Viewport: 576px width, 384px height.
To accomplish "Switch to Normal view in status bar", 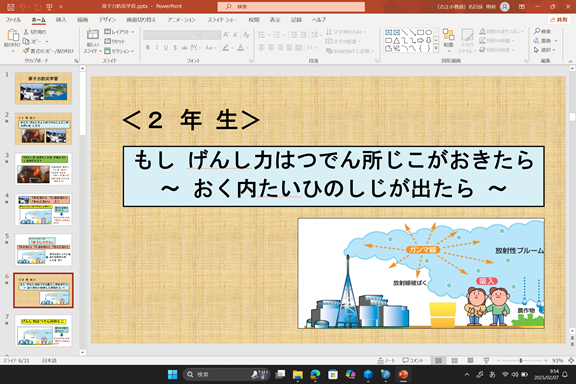I will coord(438,360).
